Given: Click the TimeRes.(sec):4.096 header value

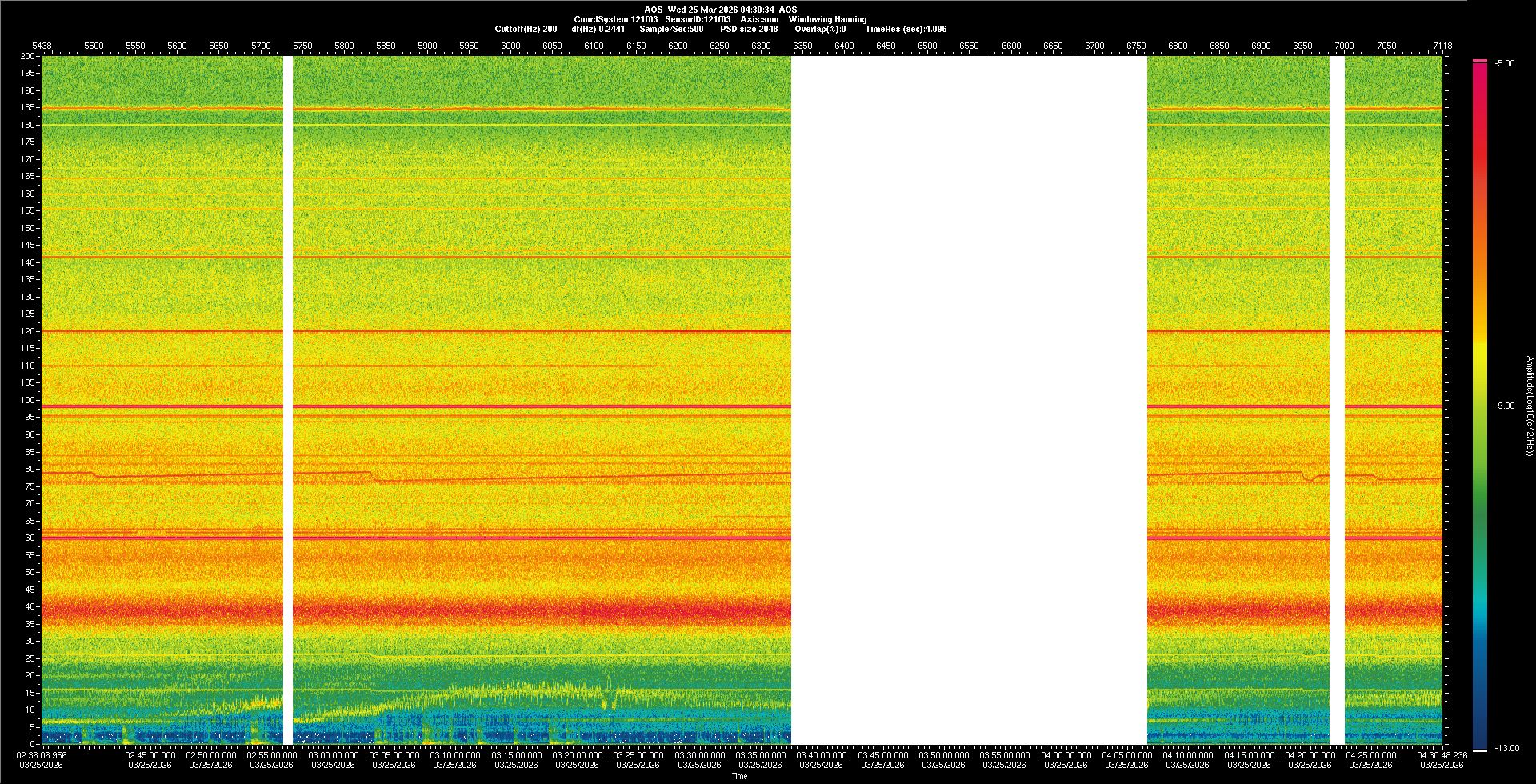Looking at the screenshot, I should tap(906, 29).
